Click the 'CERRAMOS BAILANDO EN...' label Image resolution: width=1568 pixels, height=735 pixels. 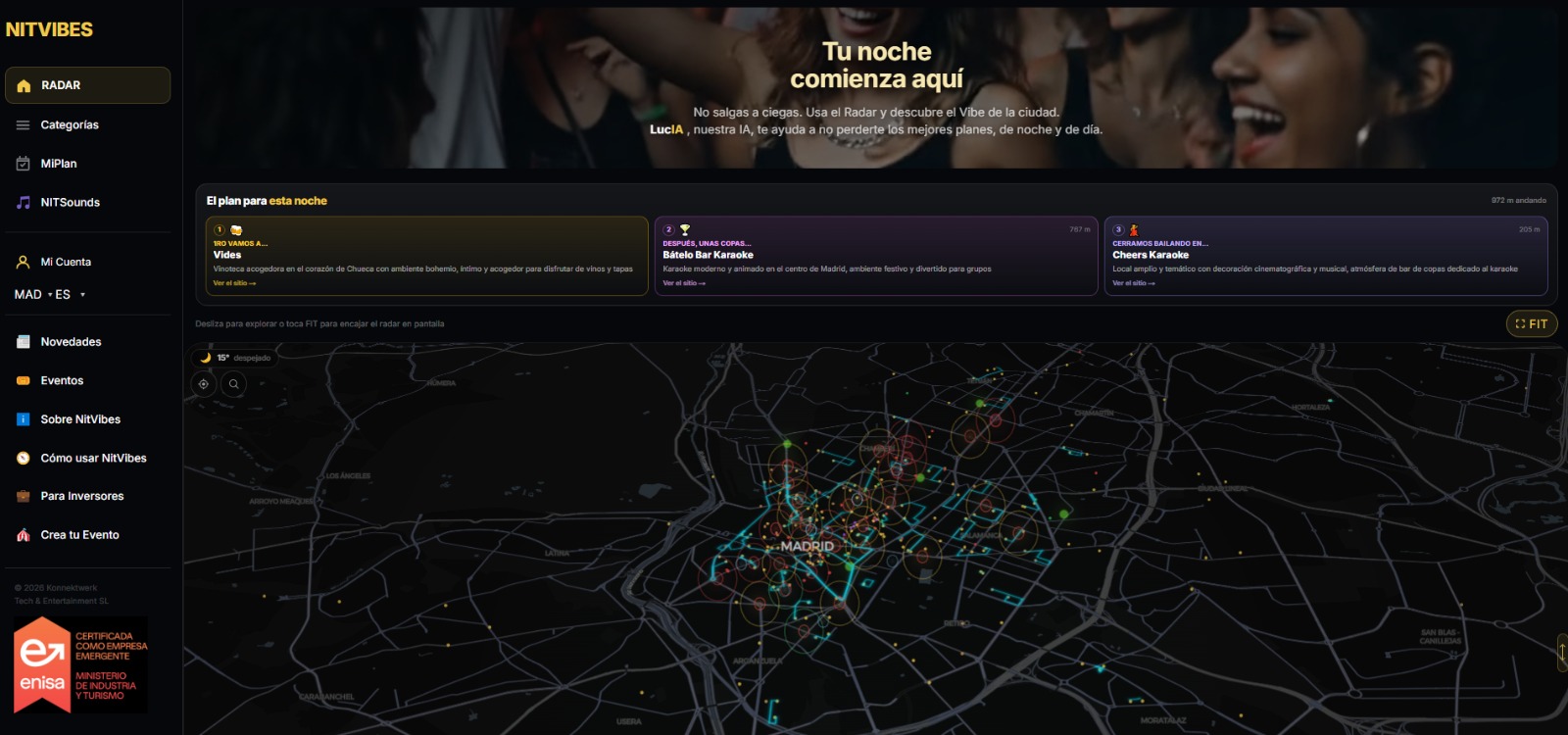pos(1160,243)
